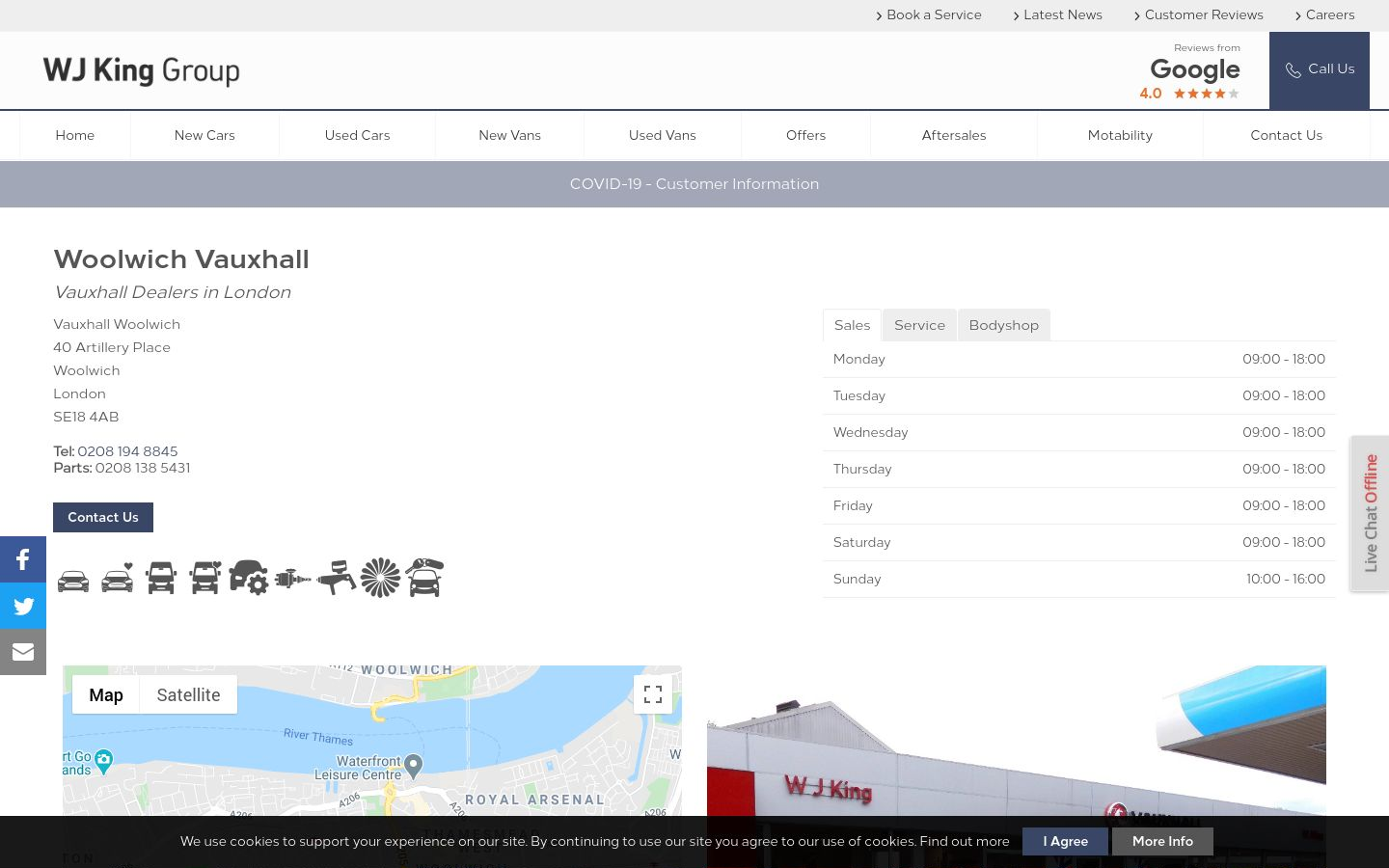Viewport: 1389px width, 868px height.
Task: Open the COVID-19 Customer Information banner
Action: (x=694, y=184)
